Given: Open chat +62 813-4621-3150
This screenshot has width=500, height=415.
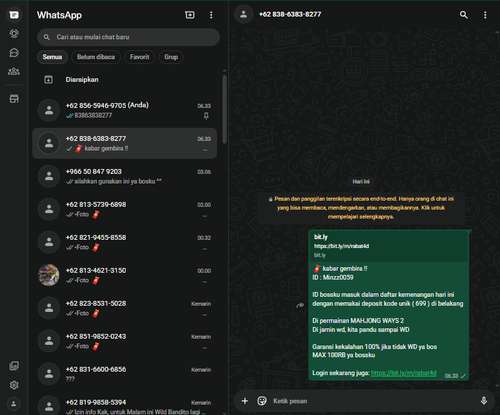Looking at the screenshot, I should pyautogui.click(x=125, y=275).
